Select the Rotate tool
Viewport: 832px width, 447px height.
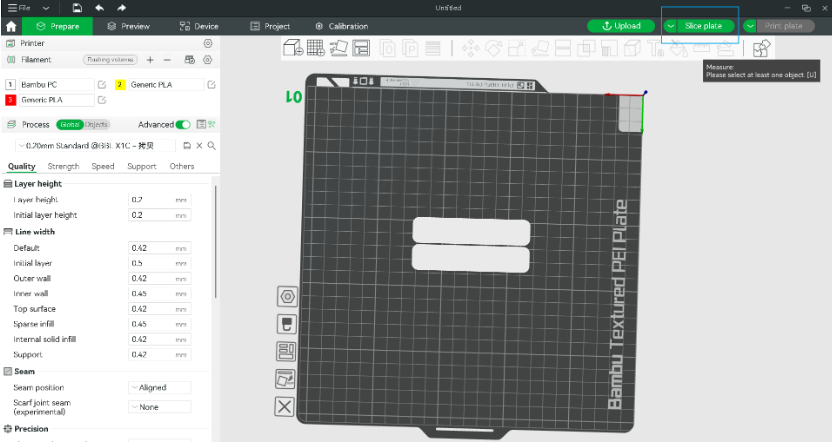point(493,49)
